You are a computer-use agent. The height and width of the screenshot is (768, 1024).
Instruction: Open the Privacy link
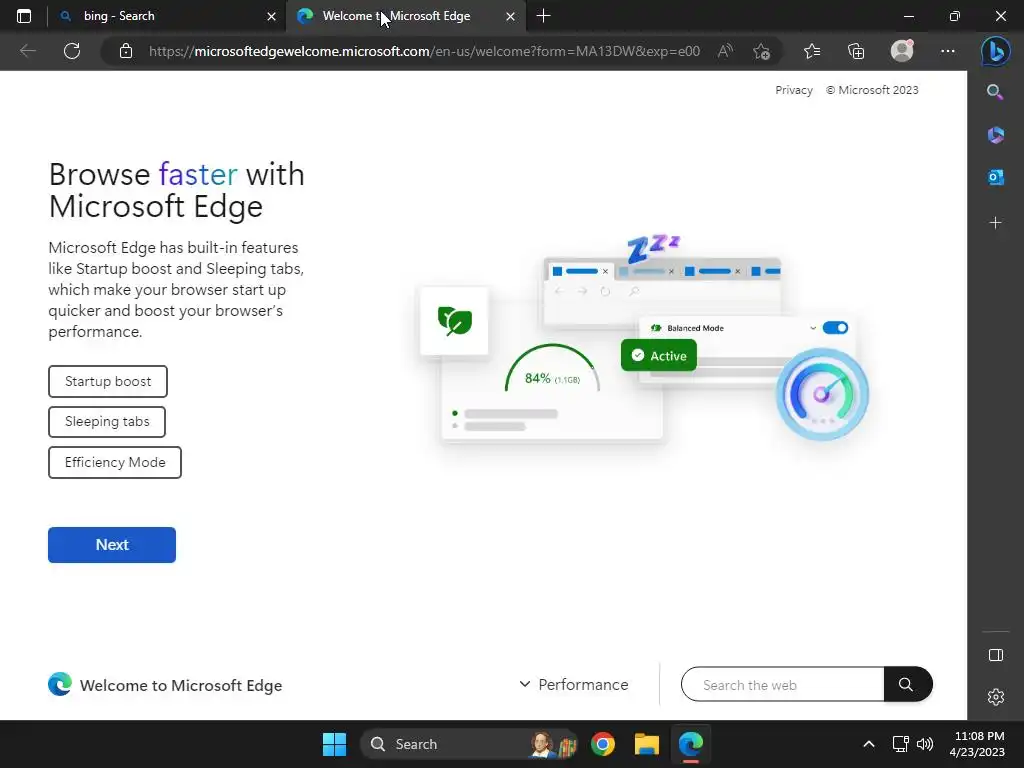[x=793, y=90]
